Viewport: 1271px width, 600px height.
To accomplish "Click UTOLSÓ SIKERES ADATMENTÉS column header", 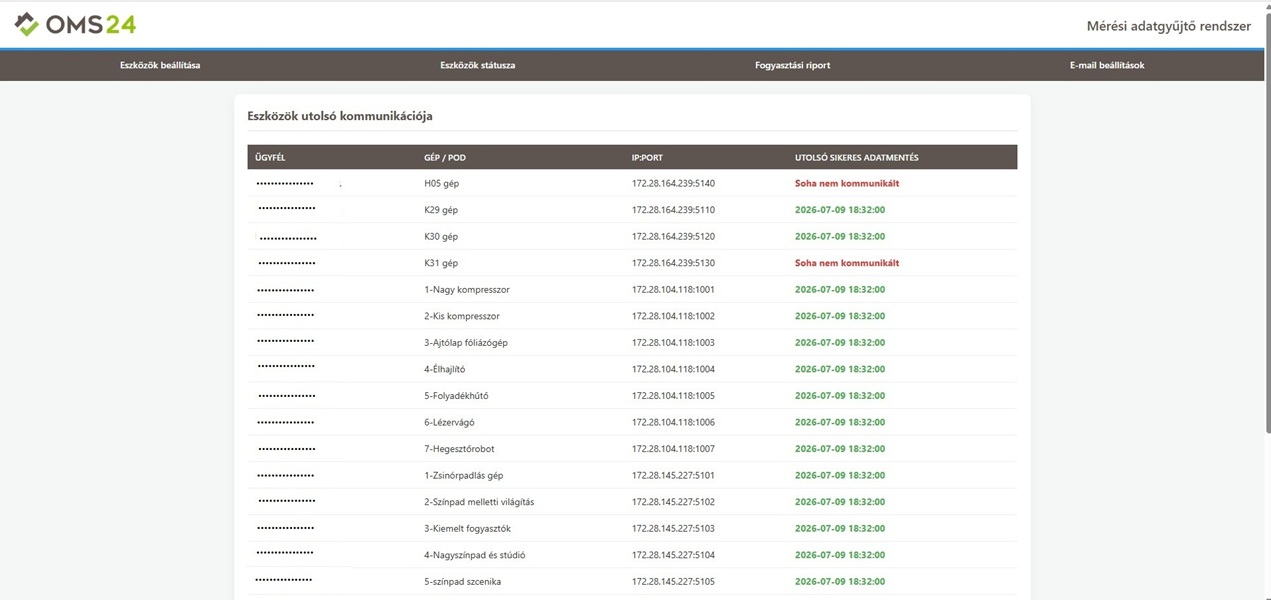I will tap(856, 157).
